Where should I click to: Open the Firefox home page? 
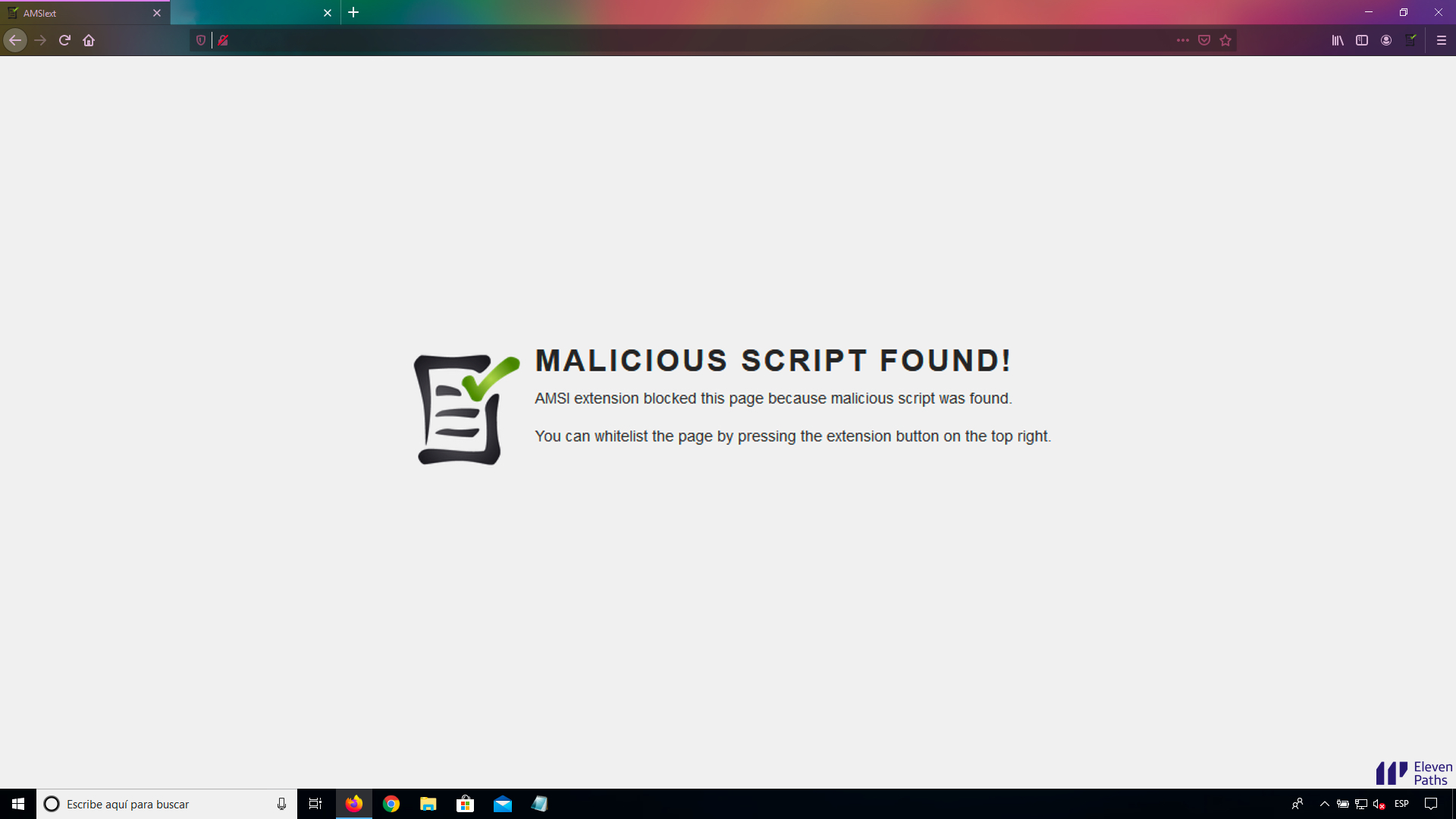pyautogui.click(x=89, y=40)
